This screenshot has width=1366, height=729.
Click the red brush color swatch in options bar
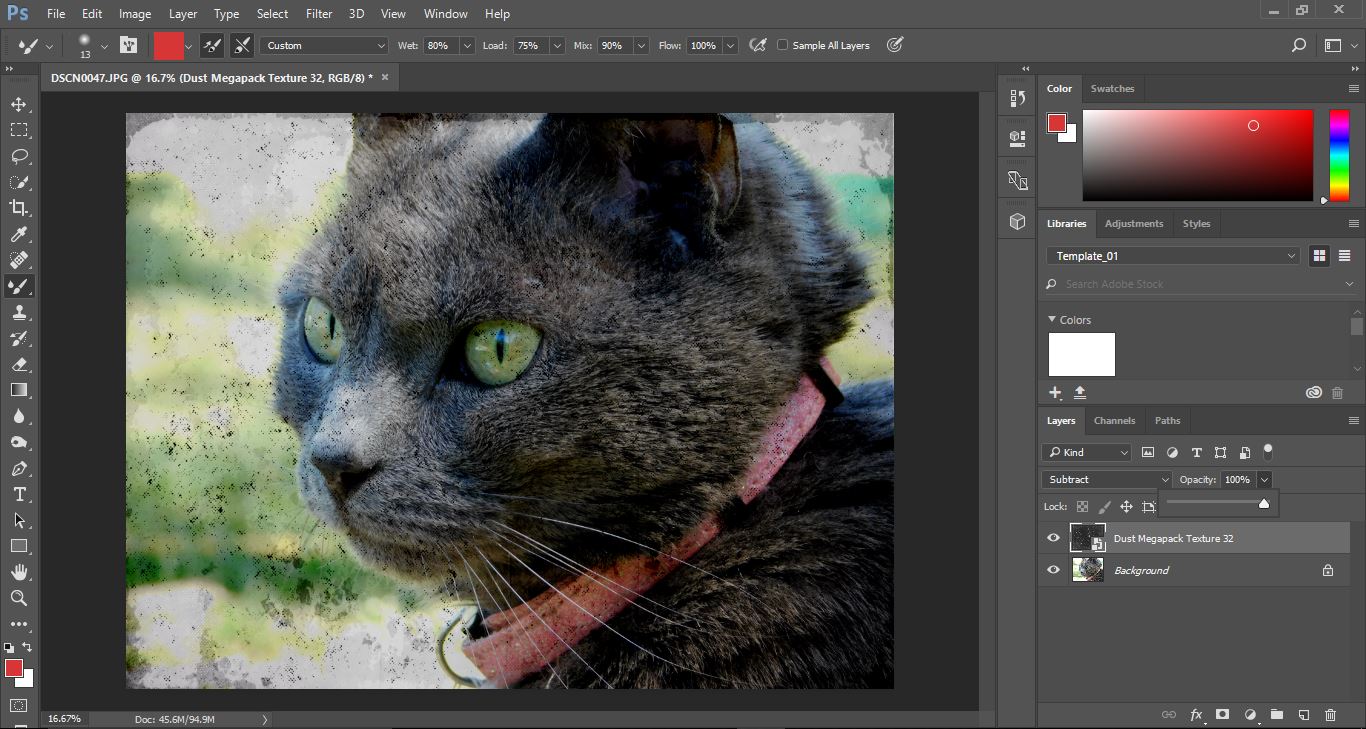click(168, 45)
